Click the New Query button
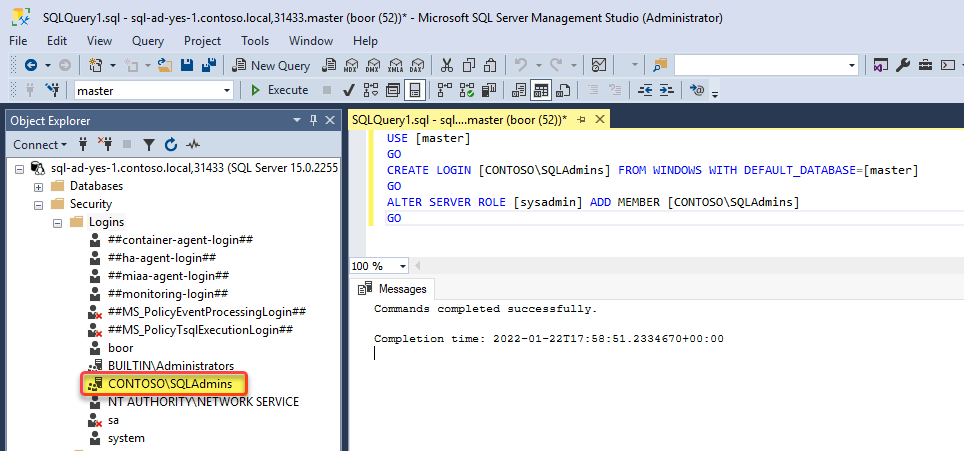 [272, 65]
